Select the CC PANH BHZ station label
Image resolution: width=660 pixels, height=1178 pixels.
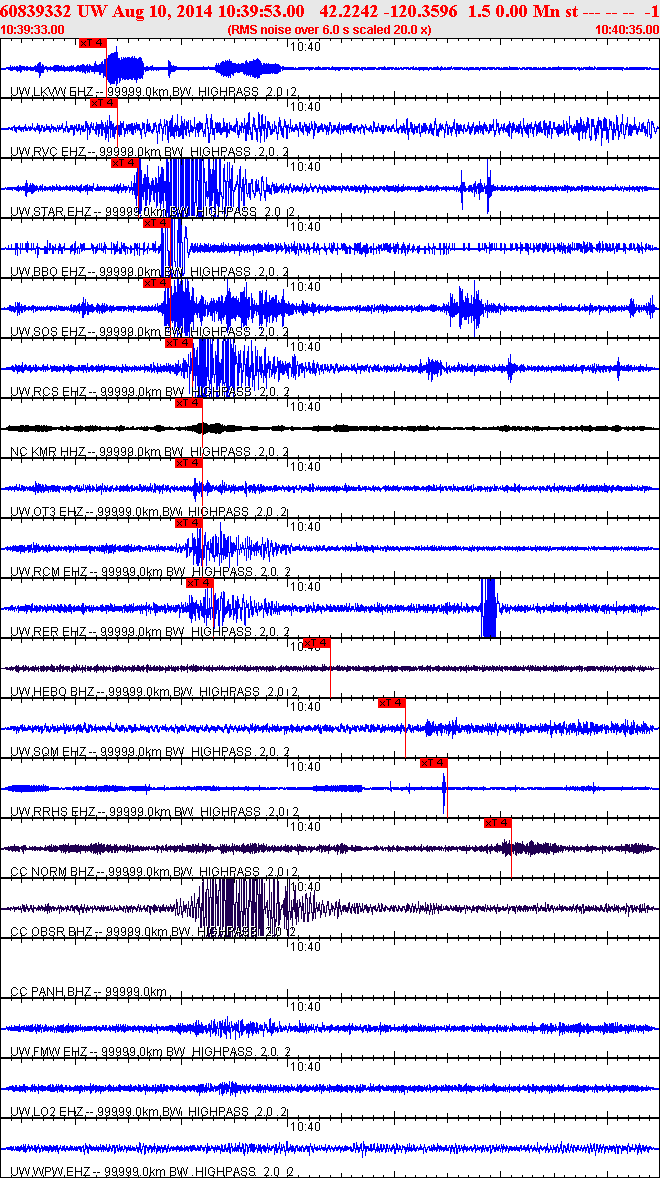click(x=52, y=991)
